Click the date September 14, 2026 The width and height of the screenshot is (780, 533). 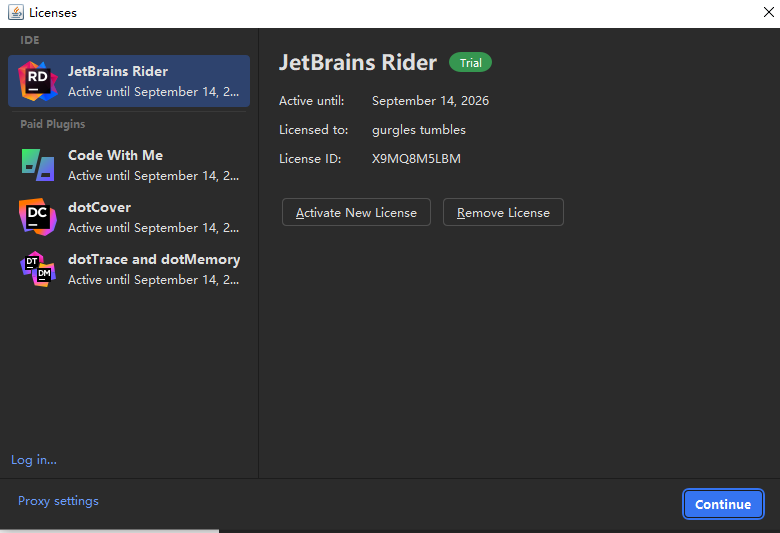(430, 101)
